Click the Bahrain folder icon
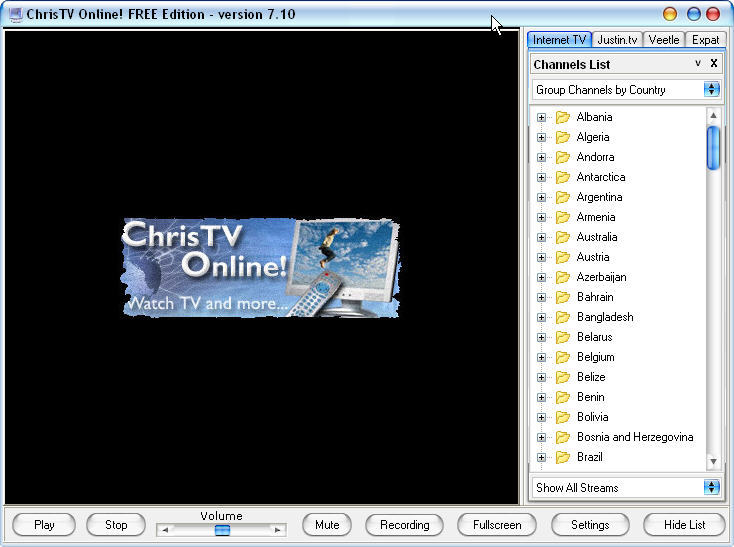This screenshot has height=547, width=734. (x=563, y=297)
